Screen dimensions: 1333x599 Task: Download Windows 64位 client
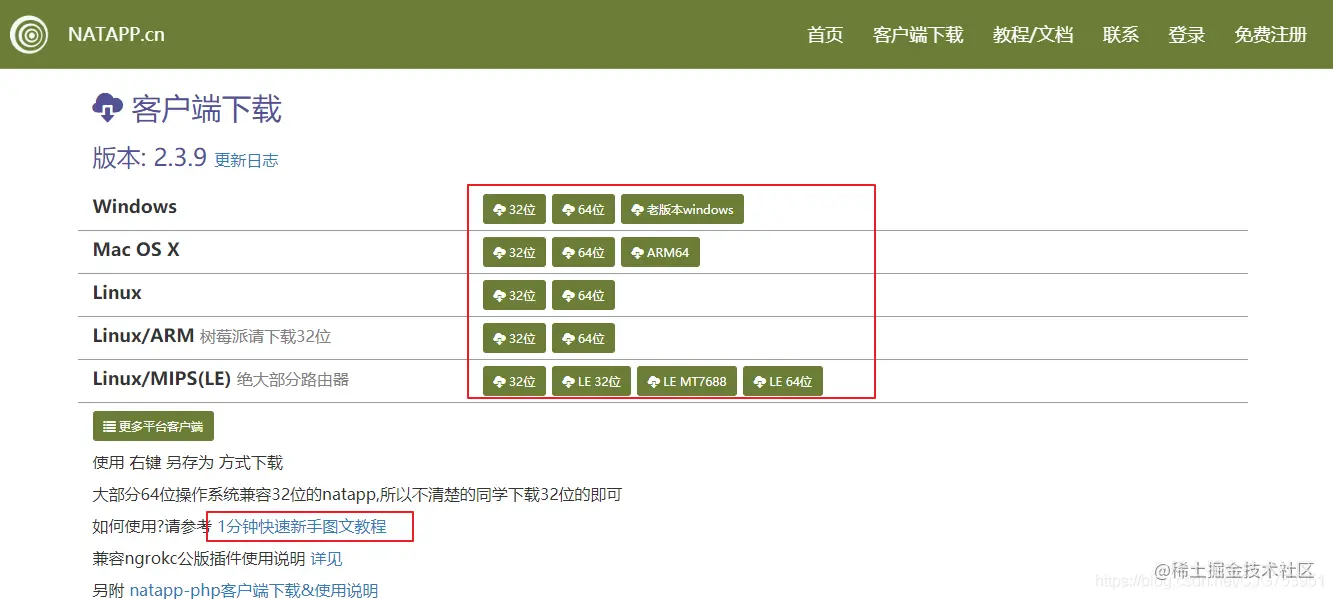pos(583,209)
